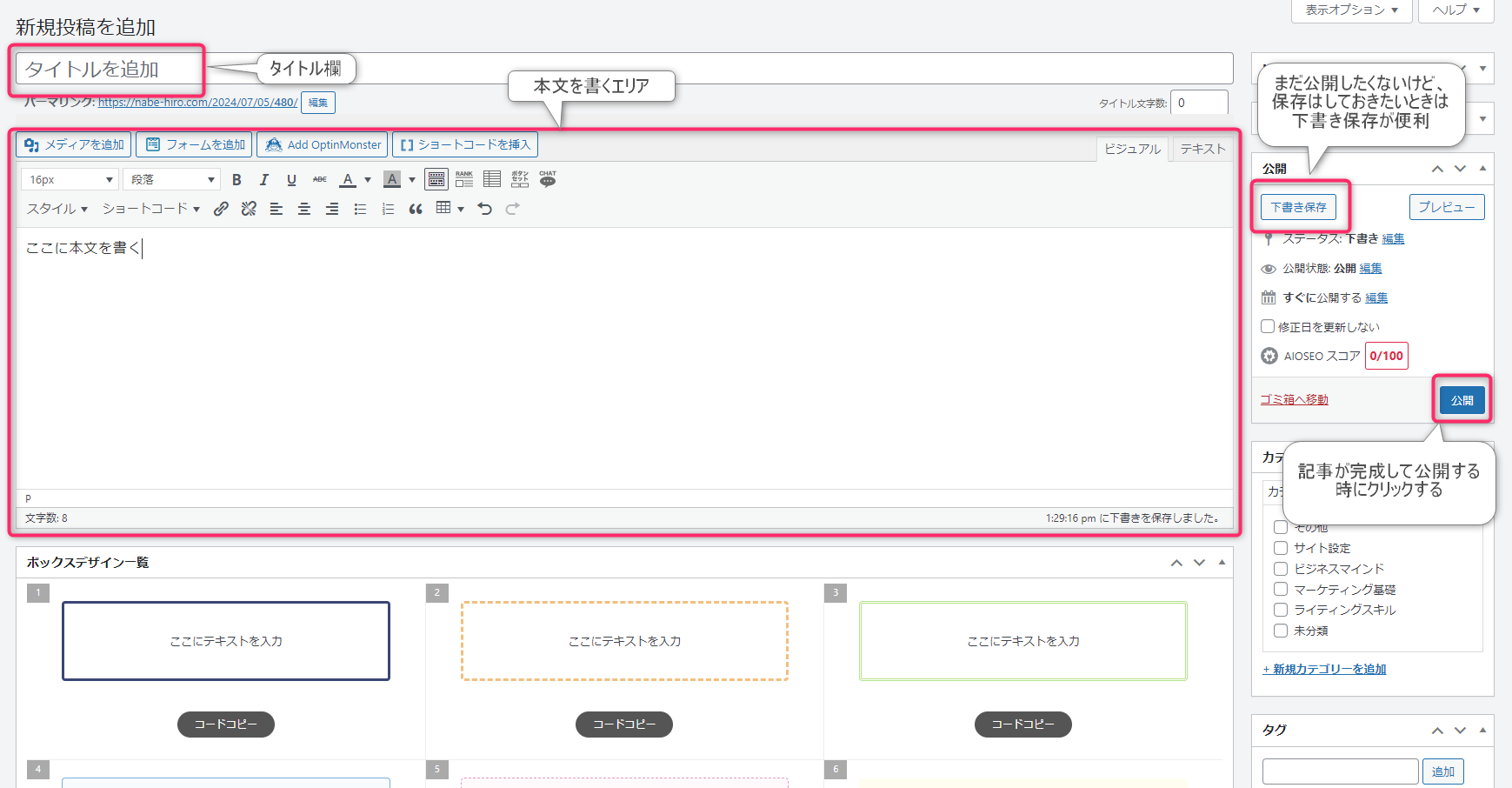Click Add OptinMonster button
1512x788 pixels.
pyautogui.click(x=323, y=144)
